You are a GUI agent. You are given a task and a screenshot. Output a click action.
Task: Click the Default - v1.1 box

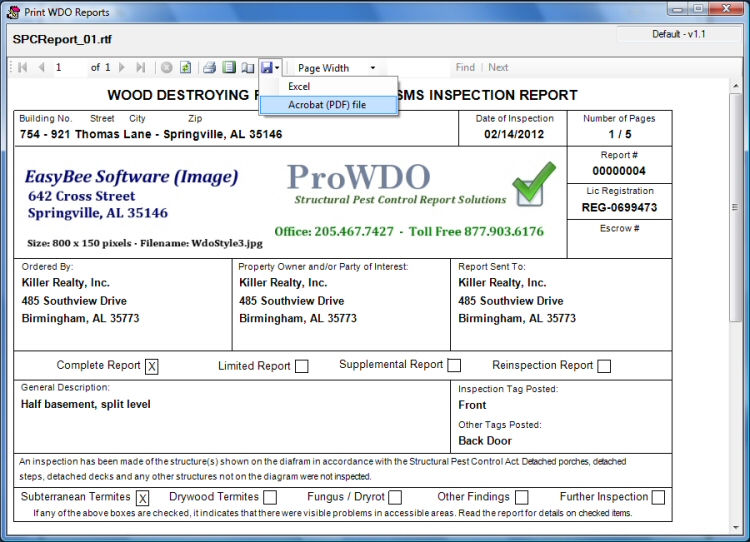(678, 34)
